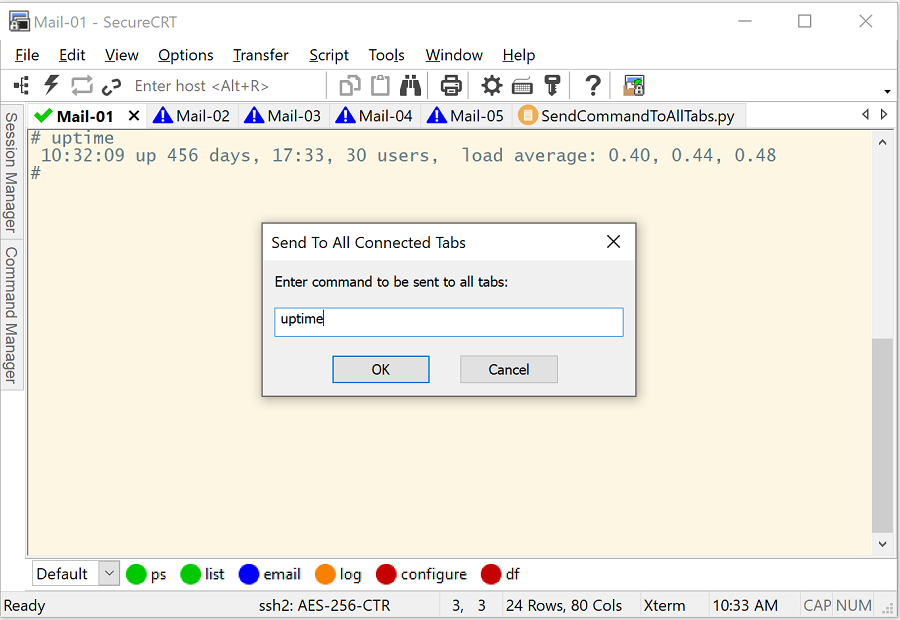Start a search with the binoculars icon
Screen dimensions: 900x620
coord(411,85)
